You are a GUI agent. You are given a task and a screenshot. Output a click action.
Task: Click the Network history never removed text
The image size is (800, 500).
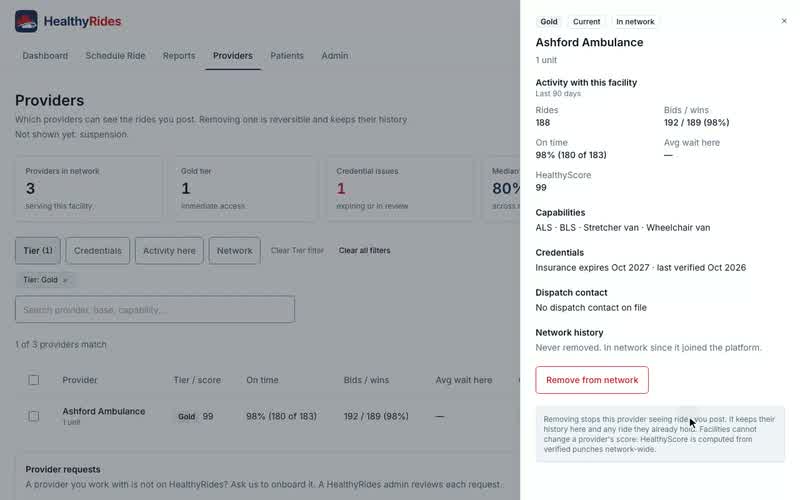(648, 348)
